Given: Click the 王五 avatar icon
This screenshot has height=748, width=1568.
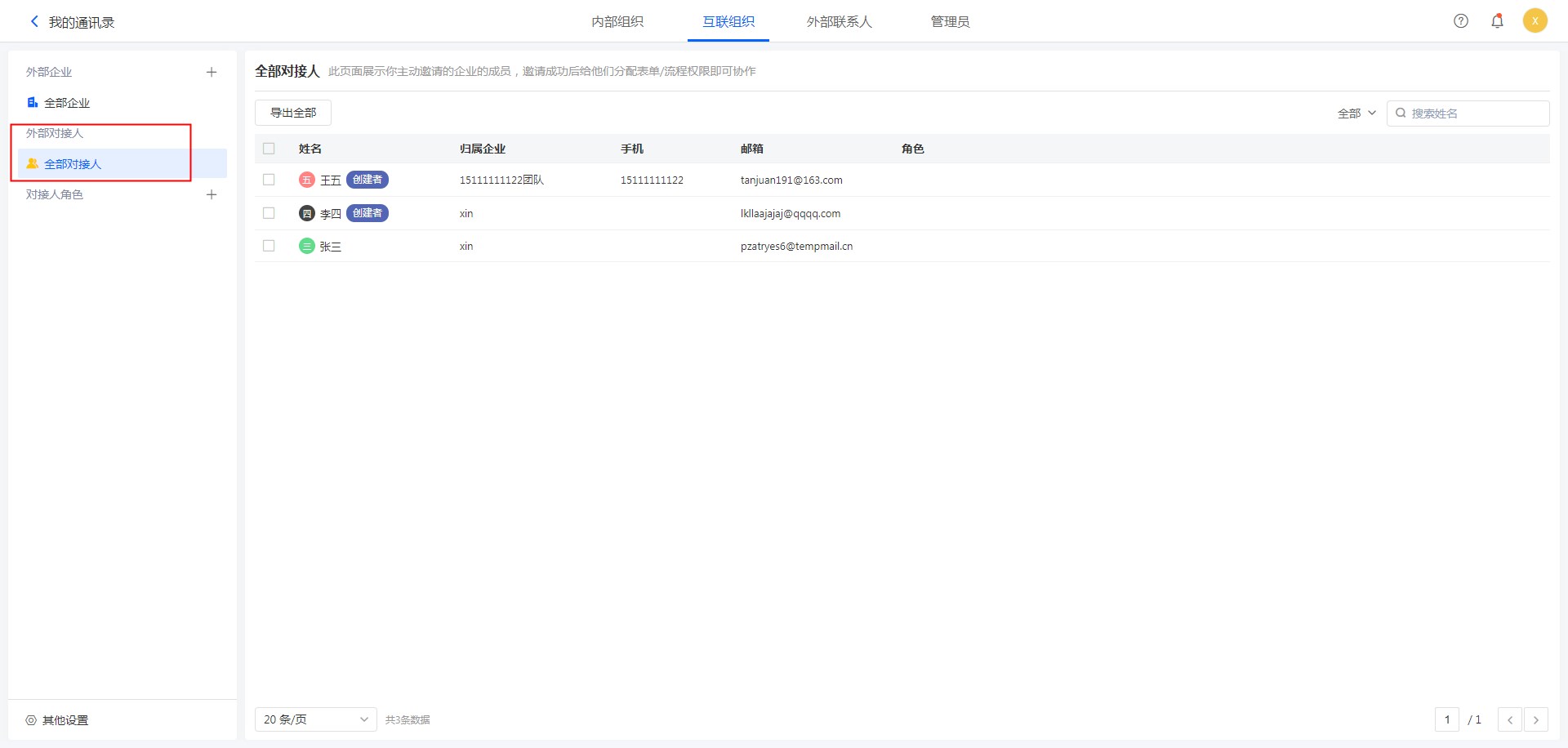Looking at the screenshot, I should [307, 180].
